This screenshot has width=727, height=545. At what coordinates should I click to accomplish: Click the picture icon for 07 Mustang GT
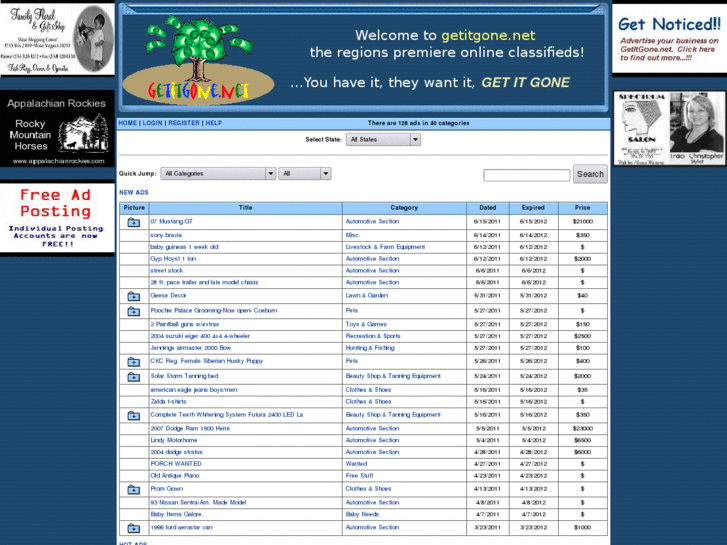click(134, 223)
